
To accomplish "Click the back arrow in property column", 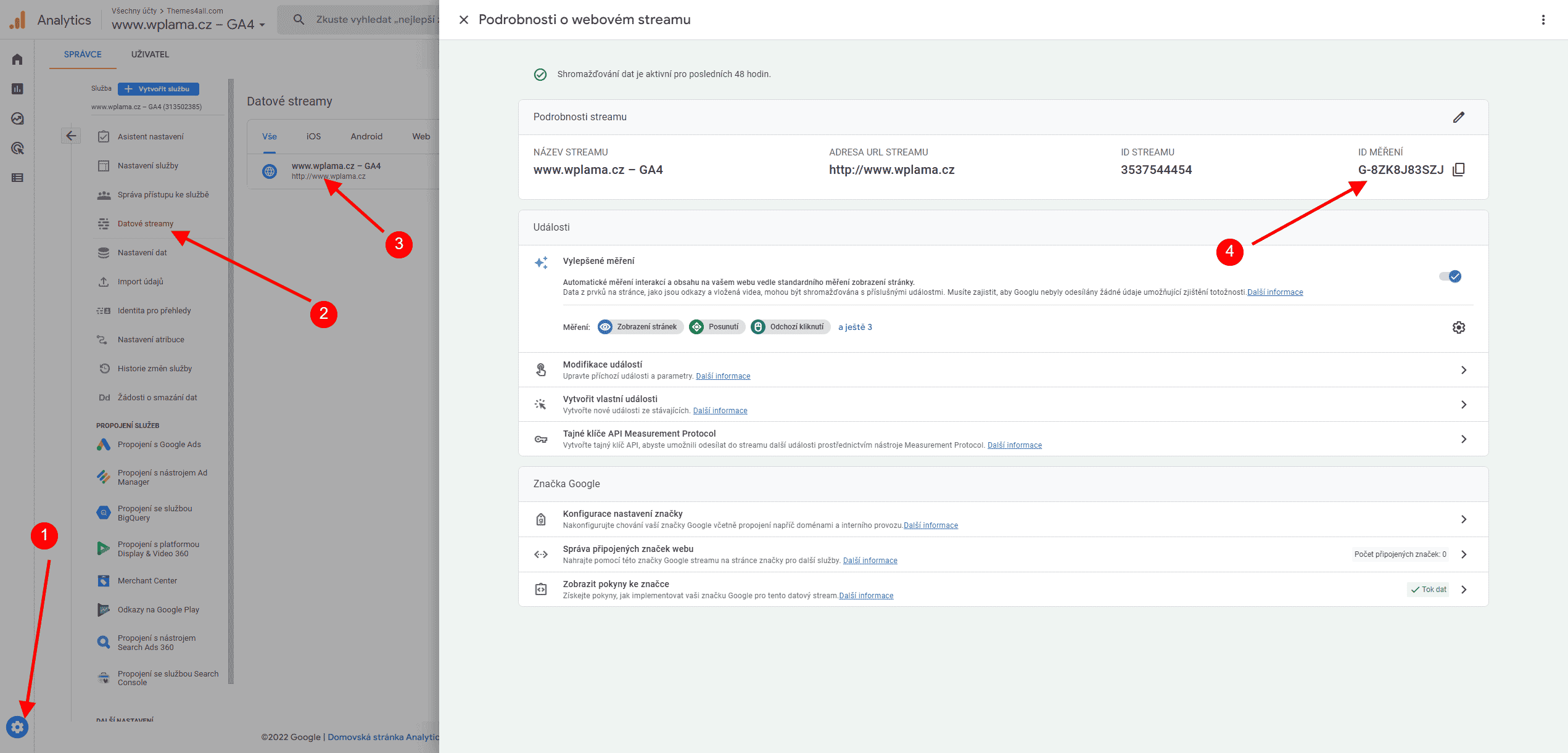I will 71,136.
